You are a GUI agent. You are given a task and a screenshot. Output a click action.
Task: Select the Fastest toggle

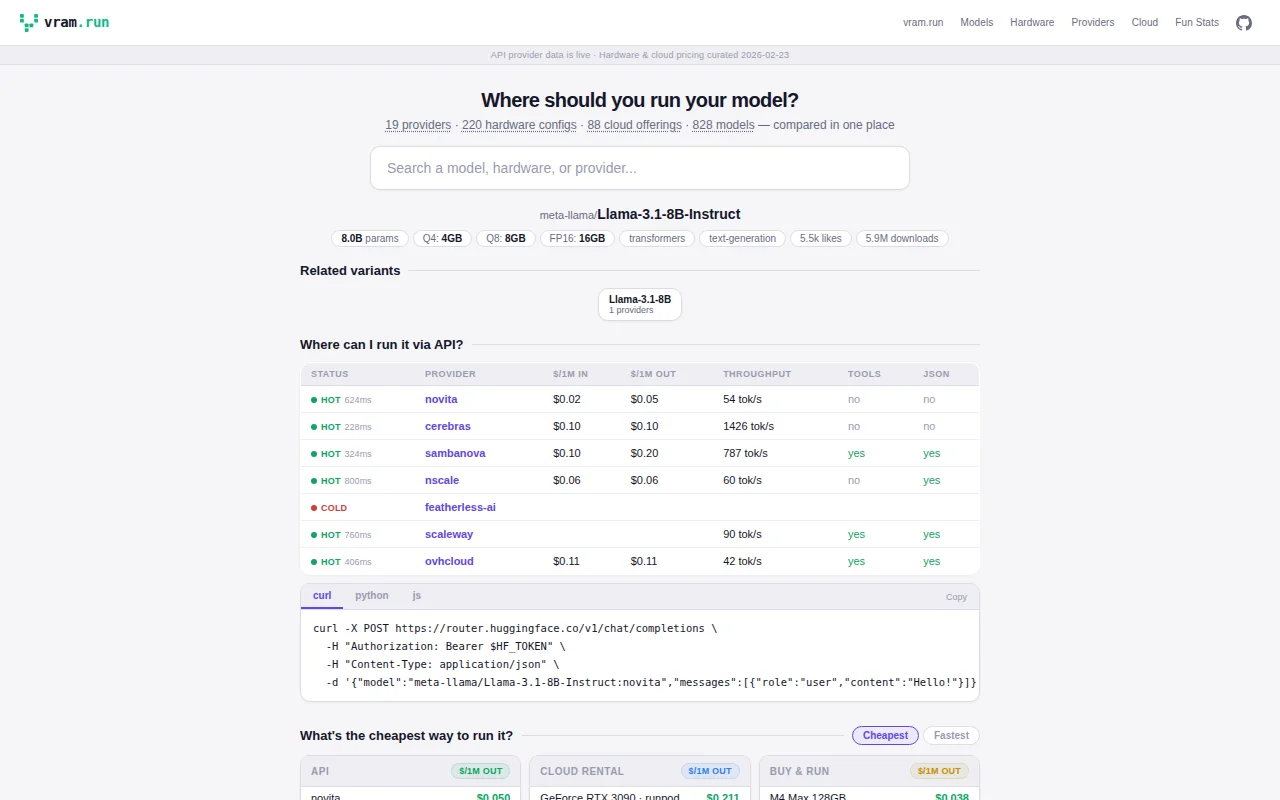(951, 735)
